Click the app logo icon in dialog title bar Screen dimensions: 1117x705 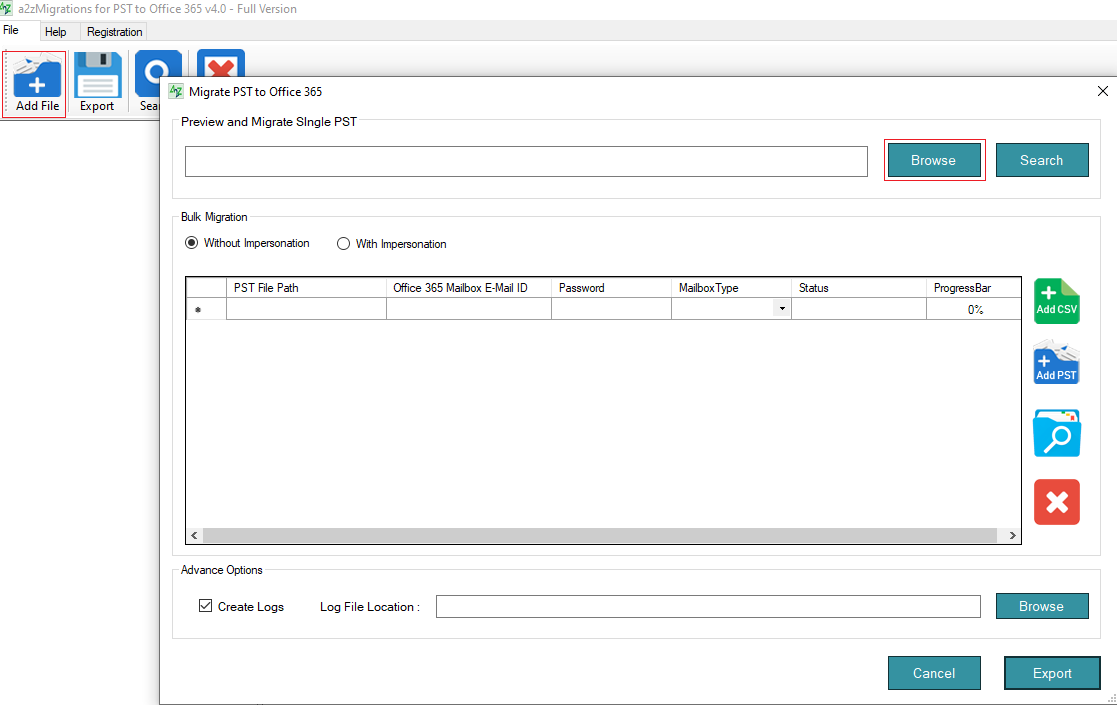pos(176,91)
